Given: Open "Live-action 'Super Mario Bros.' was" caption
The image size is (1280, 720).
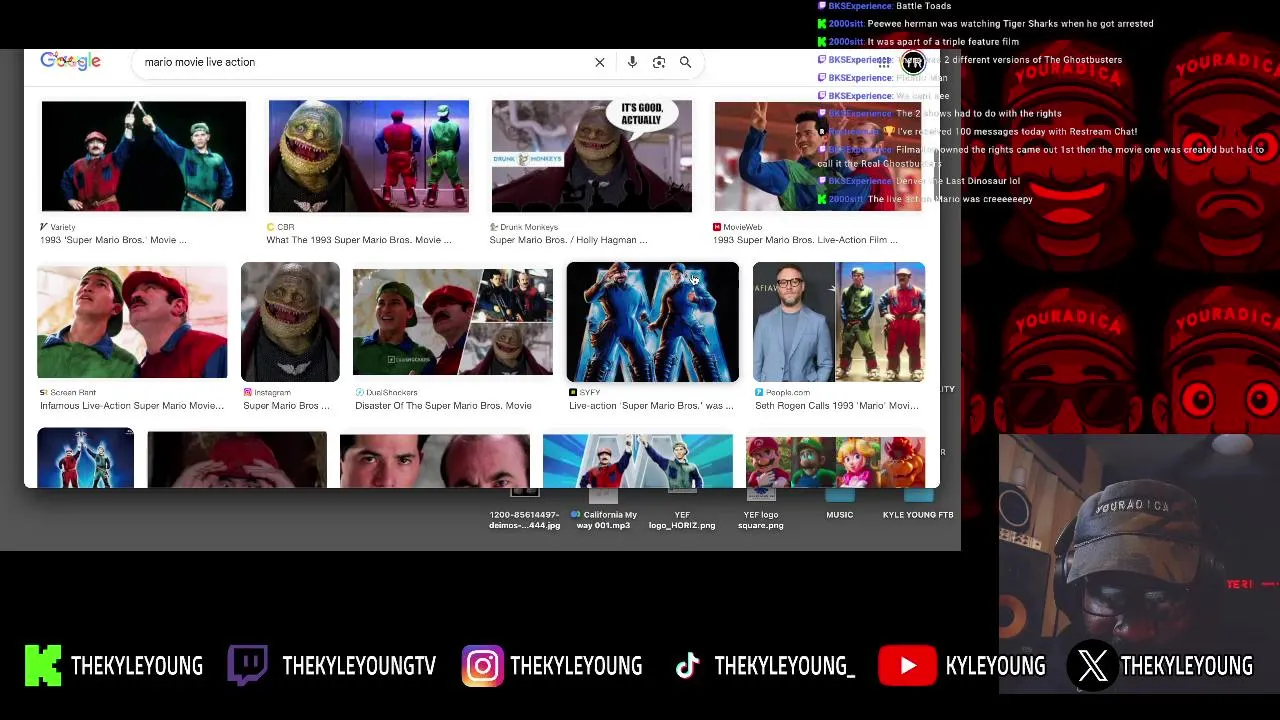Looking at the screenshot, I should pos(651,406).
